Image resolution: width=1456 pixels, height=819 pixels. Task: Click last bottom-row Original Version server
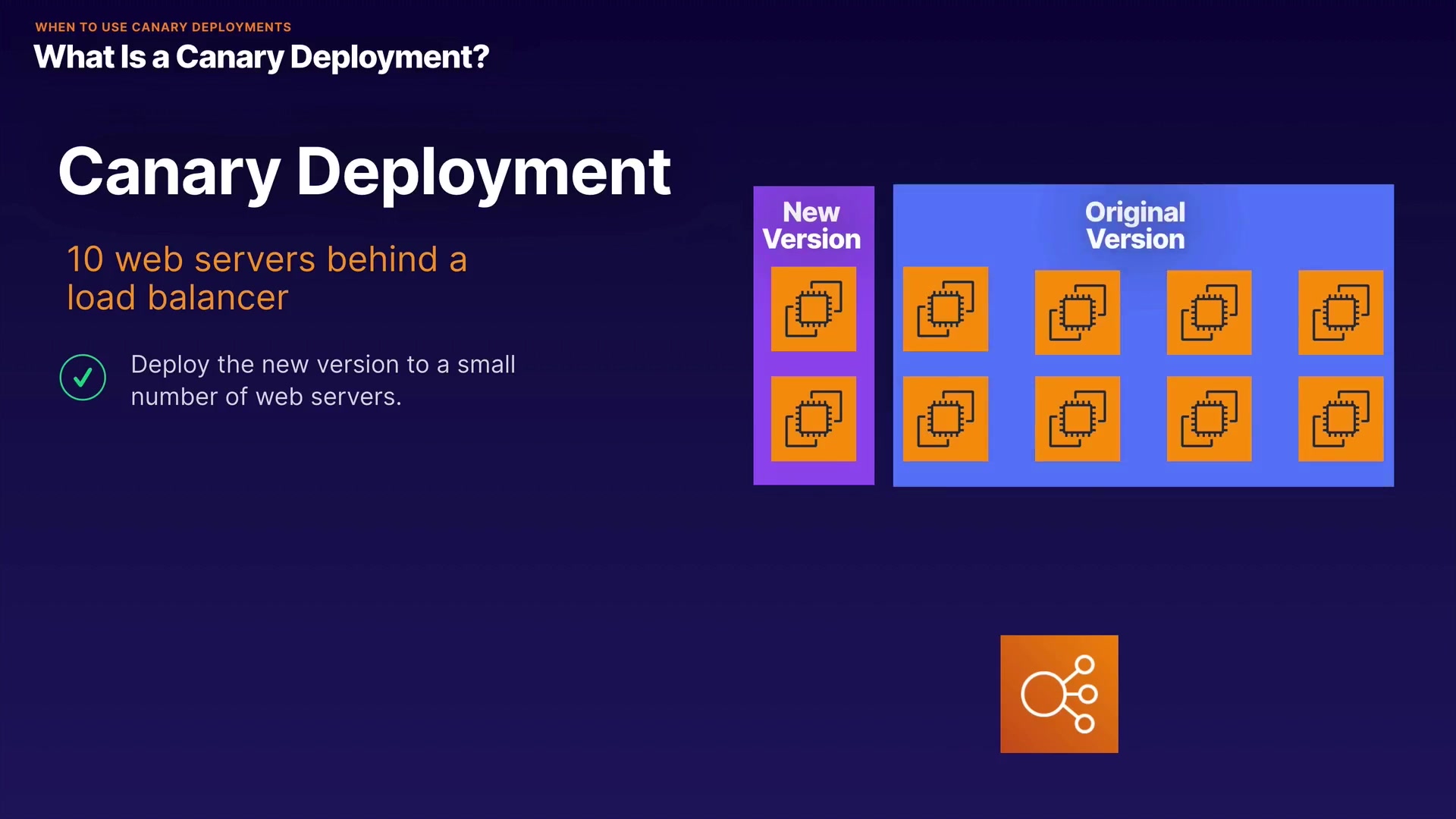pyautogui.click(x=1340, y=419)
